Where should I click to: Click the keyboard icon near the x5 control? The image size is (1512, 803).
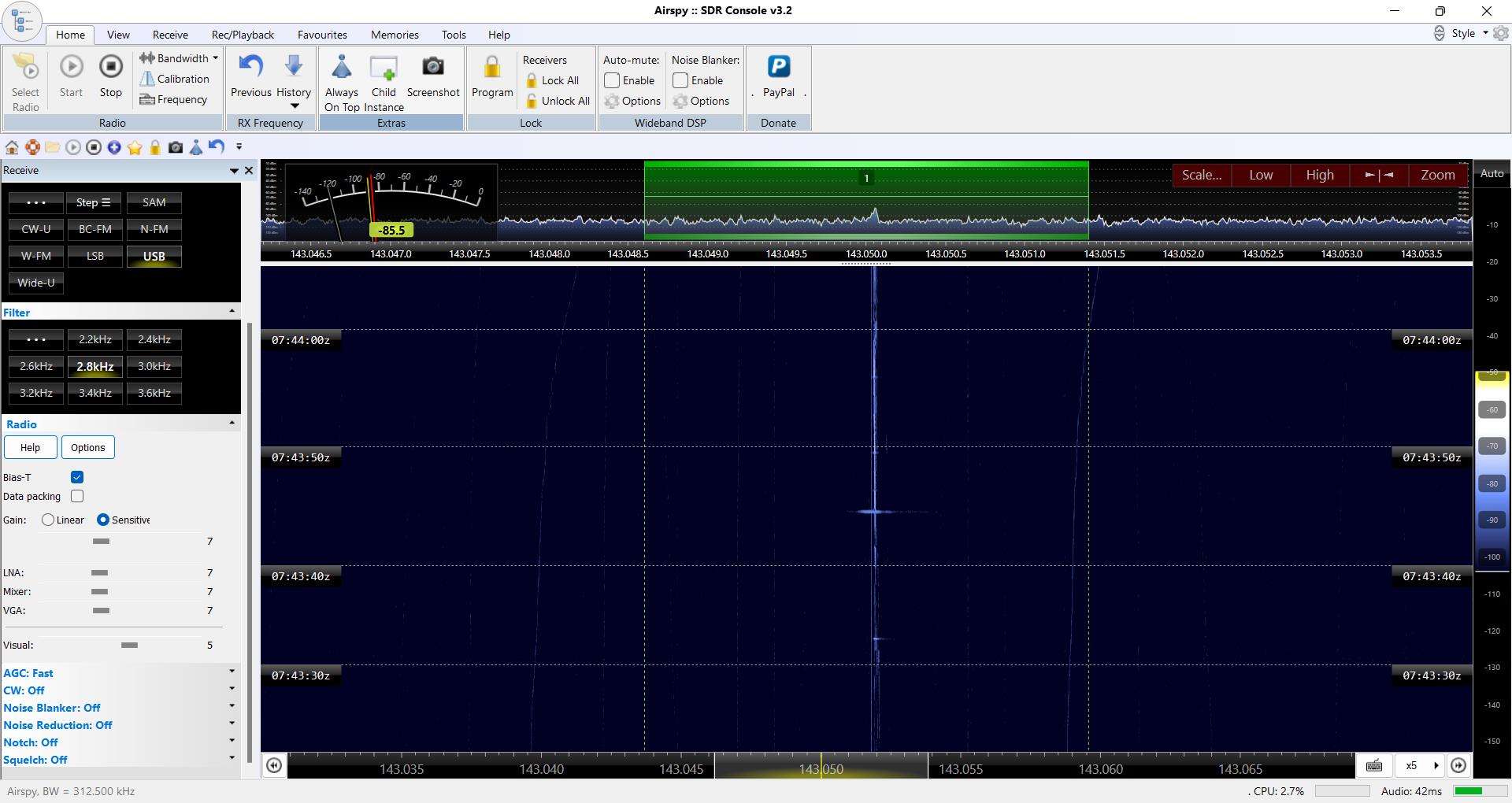click(1374, 765)
